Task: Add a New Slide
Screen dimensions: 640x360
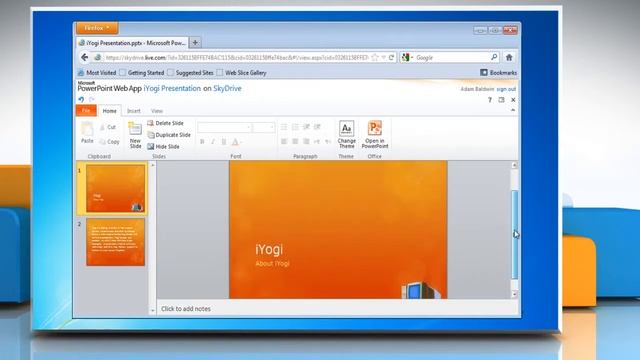Action: point(135,135)
